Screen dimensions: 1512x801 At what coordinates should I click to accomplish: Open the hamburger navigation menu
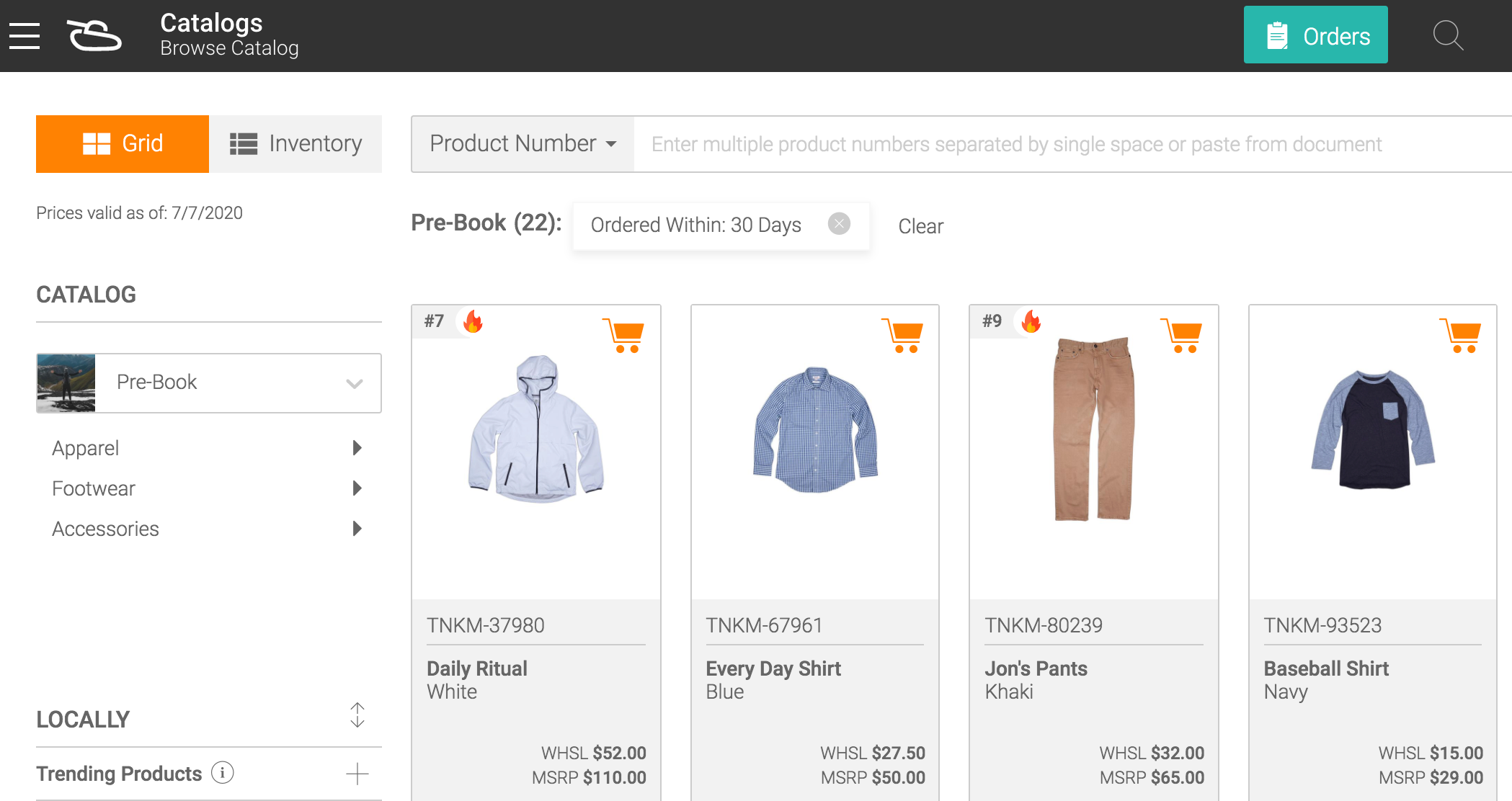click(25, 36)
